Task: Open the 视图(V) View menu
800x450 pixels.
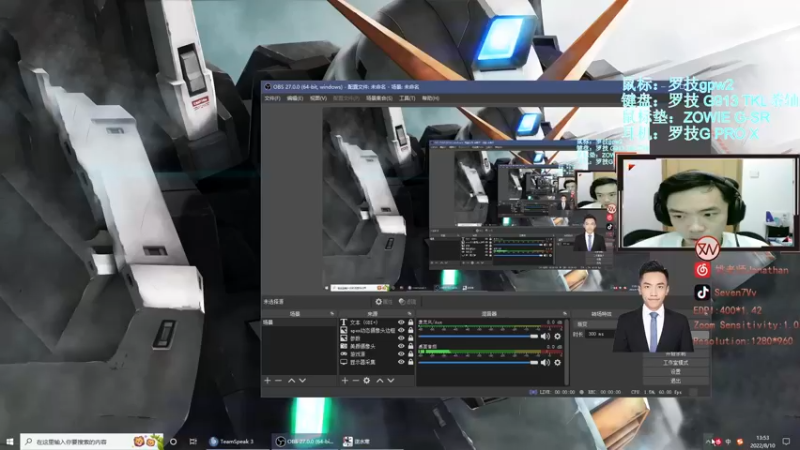Action: pos(318,98)
